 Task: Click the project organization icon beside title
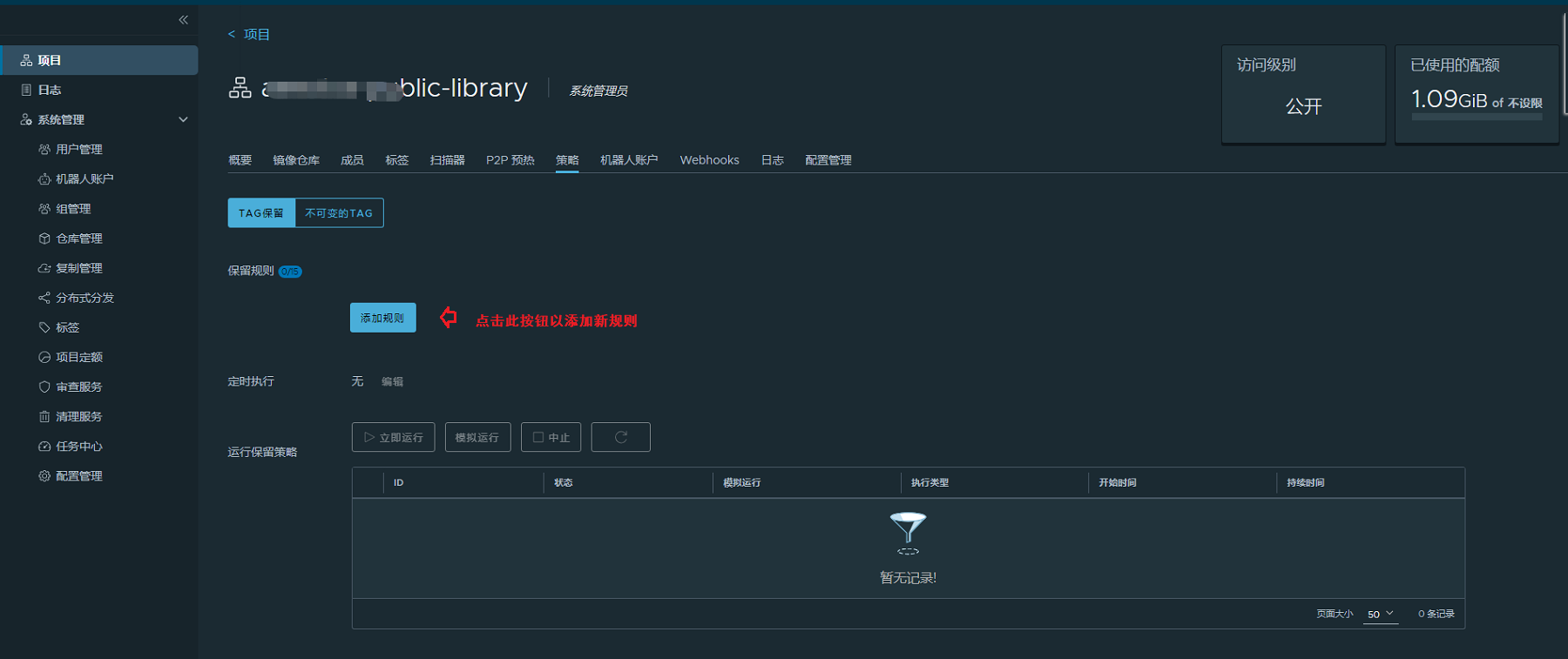240,88
